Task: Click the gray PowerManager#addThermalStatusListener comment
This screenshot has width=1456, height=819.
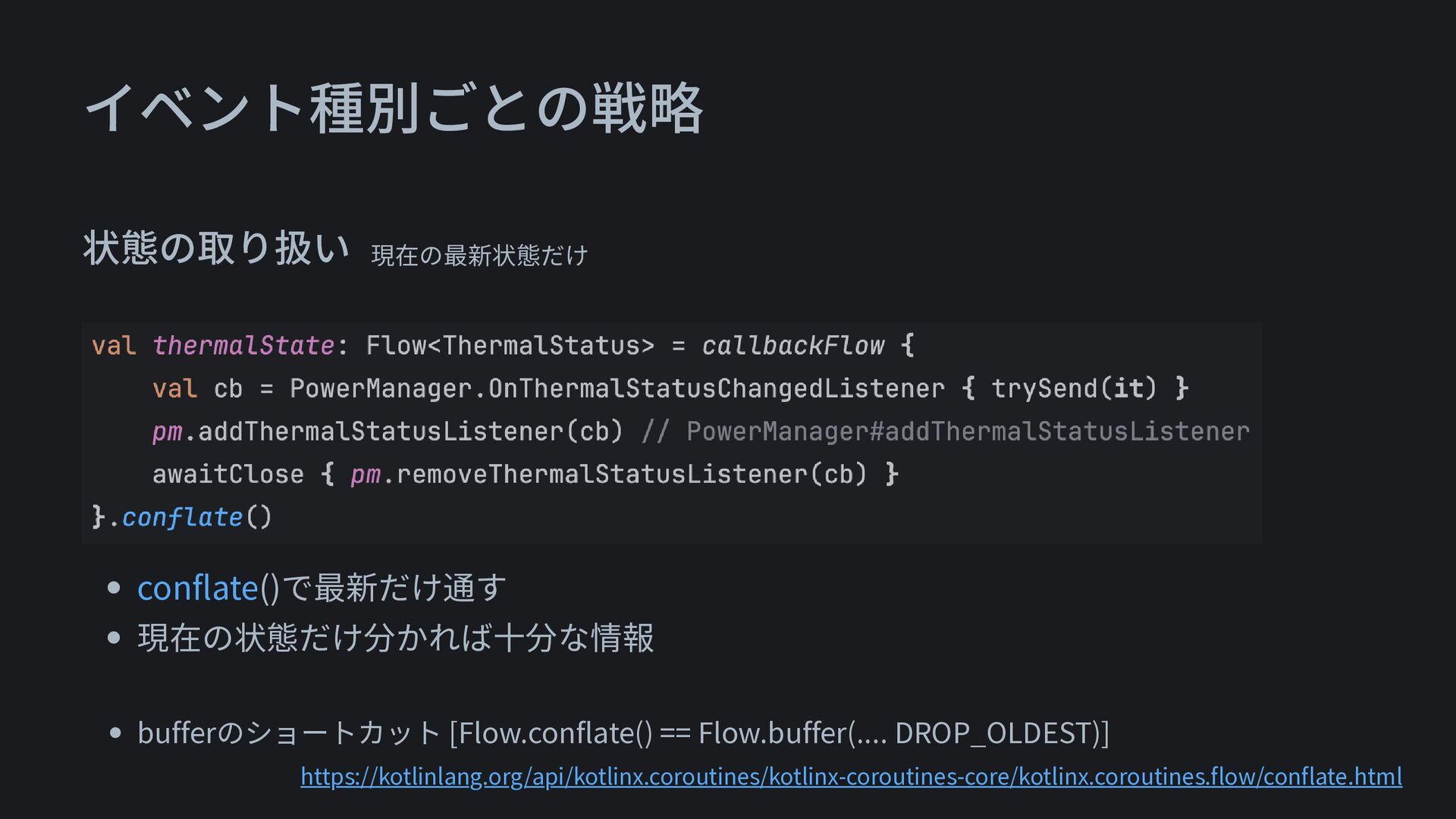Action: [x=968, y=431]
